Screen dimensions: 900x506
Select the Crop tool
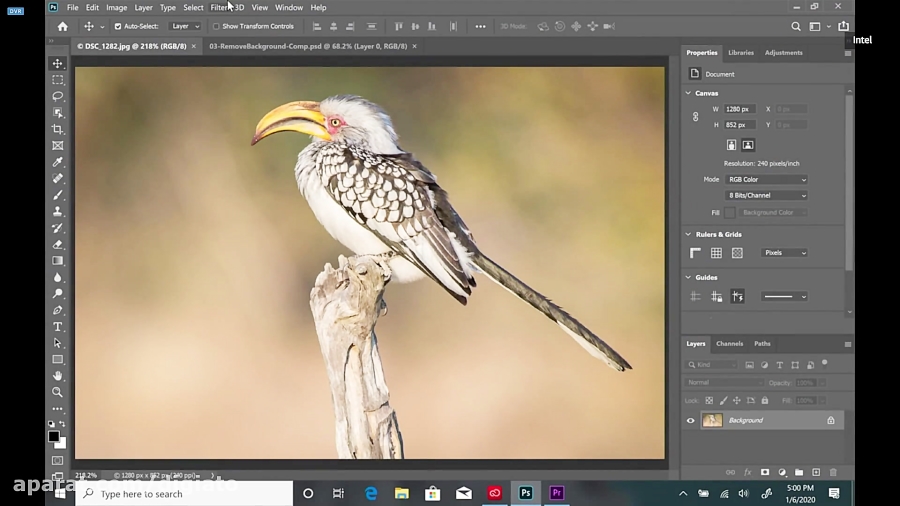click(58, 129)
